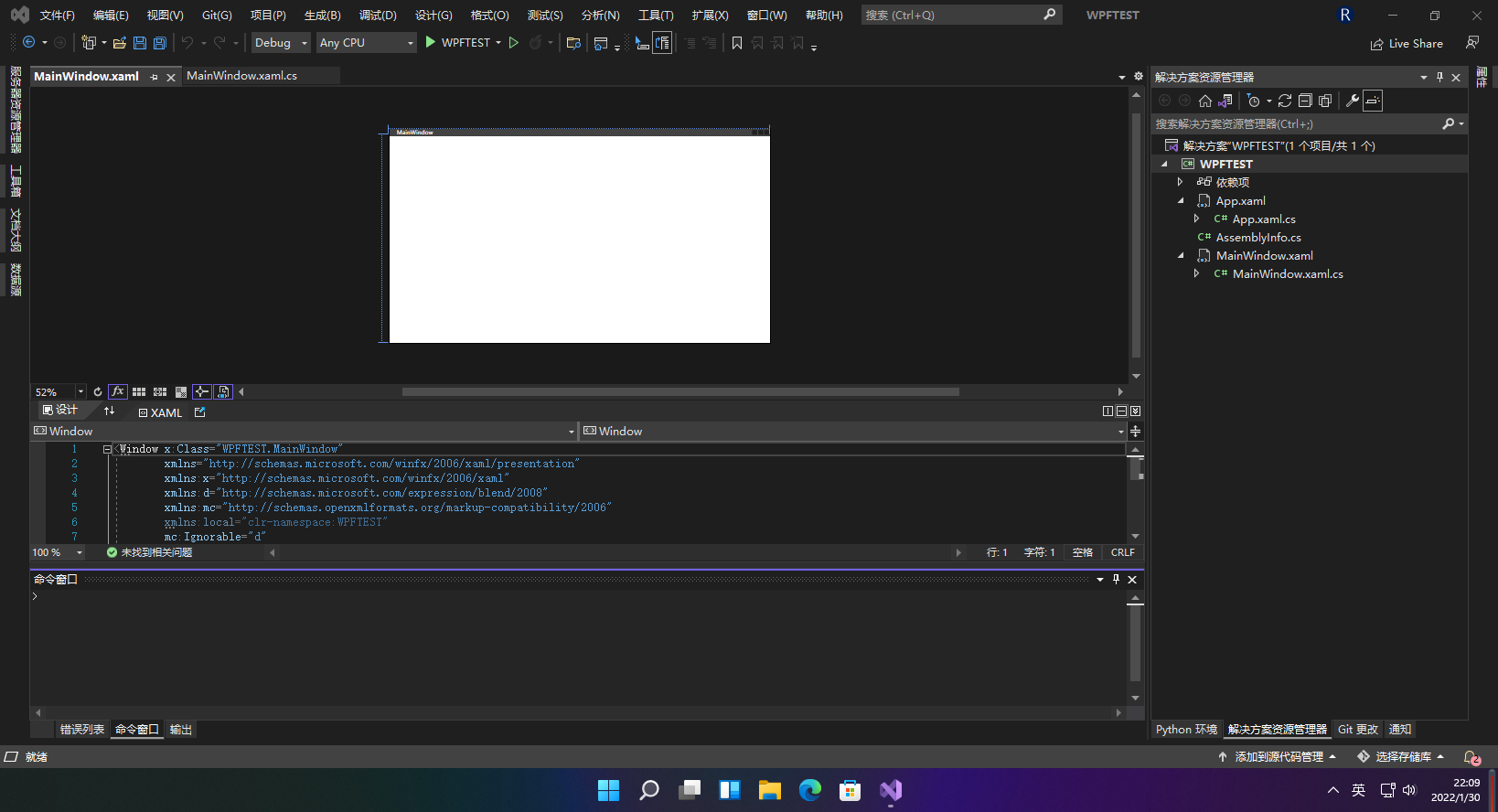The height and width of the screenshot is (812, 1498).
Task: Open right Window member combo box
Action: (x=854, y=431)
